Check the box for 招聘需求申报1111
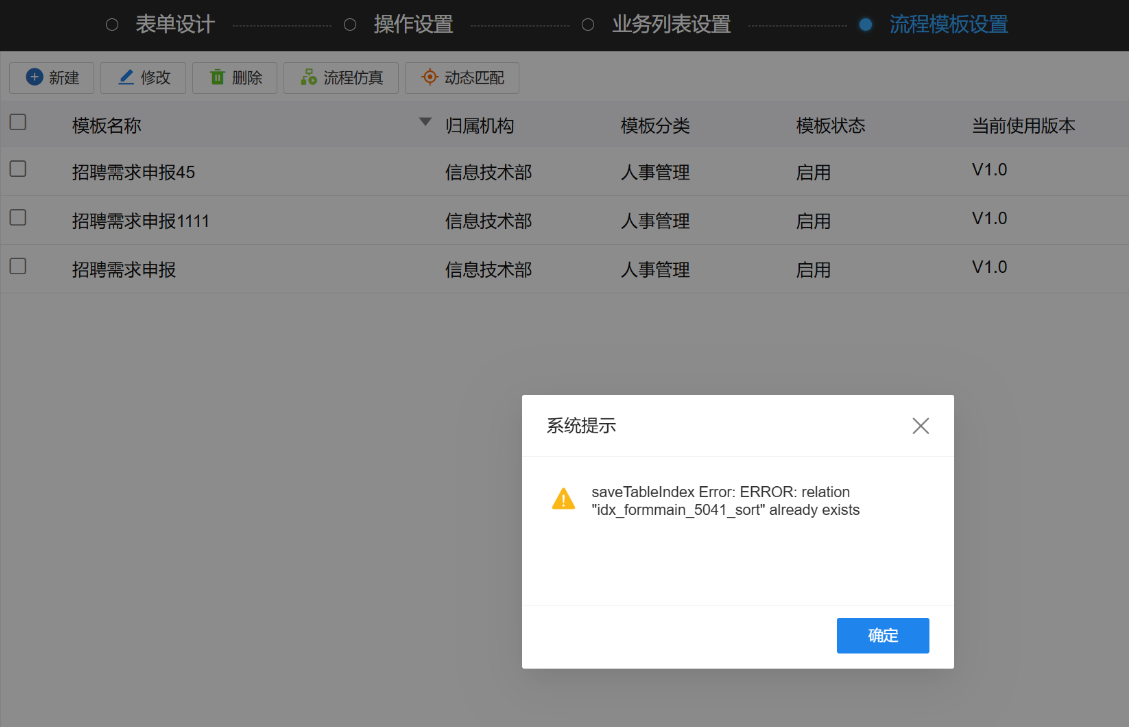The image size is (1129, 727). click(x=18, y=217)
